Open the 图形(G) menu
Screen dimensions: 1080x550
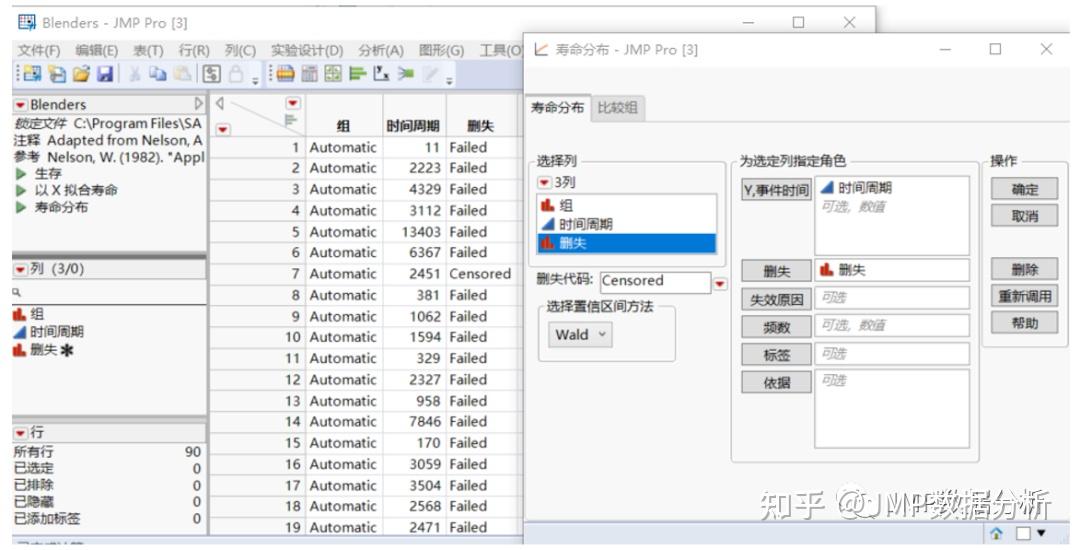pyautogui.click(x=442, y=51)
